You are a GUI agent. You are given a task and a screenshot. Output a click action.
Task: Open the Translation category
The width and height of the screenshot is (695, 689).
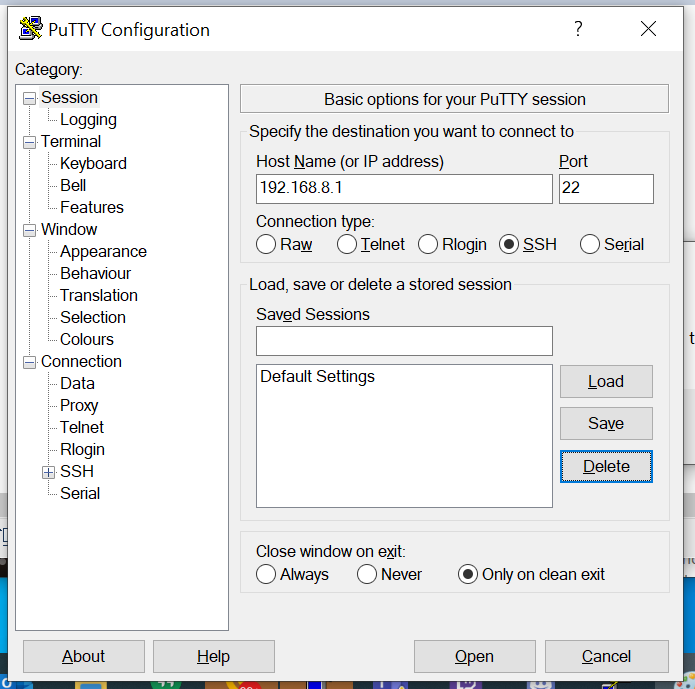(99, 295)
